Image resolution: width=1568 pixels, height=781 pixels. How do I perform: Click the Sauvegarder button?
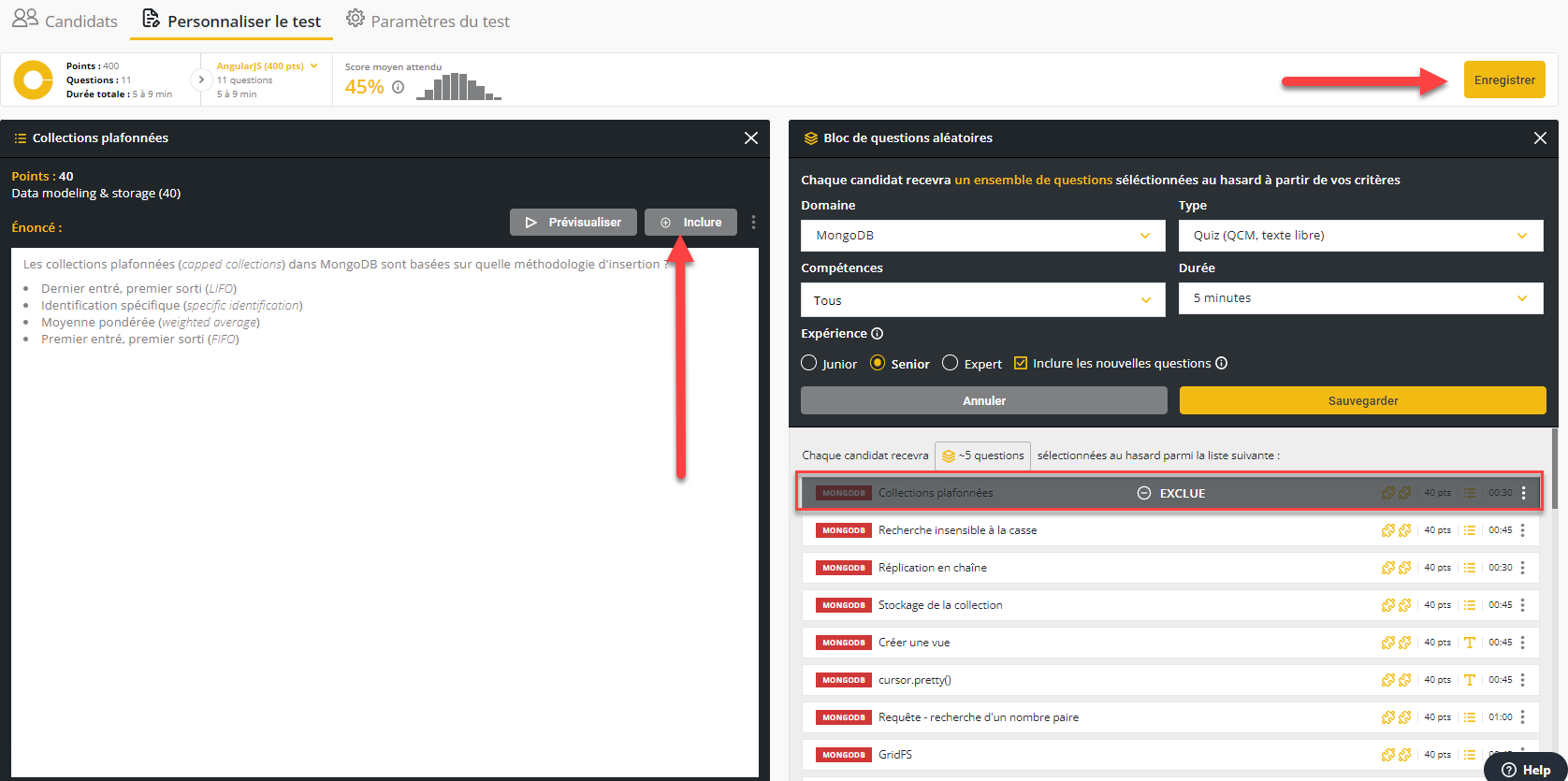click(x=1362, y=400)
